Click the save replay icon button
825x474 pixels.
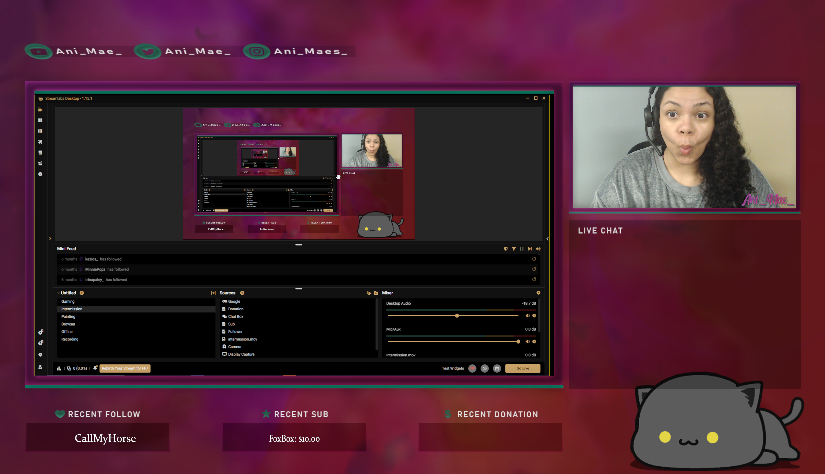point(497,368)
